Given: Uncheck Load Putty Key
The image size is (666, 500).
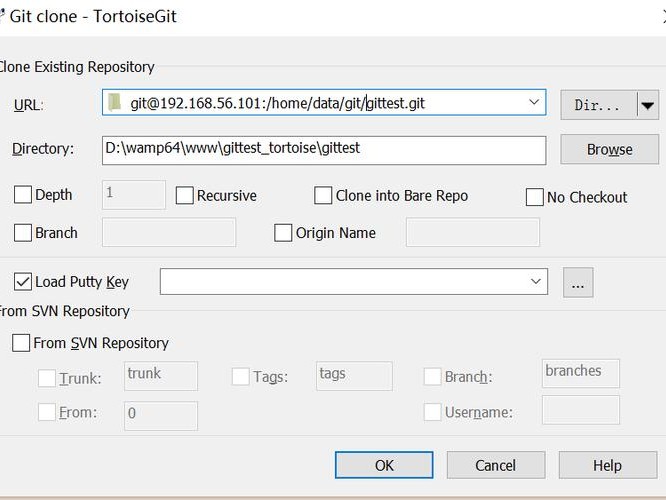Looking at the screenshot, I should tap(23, 282).
